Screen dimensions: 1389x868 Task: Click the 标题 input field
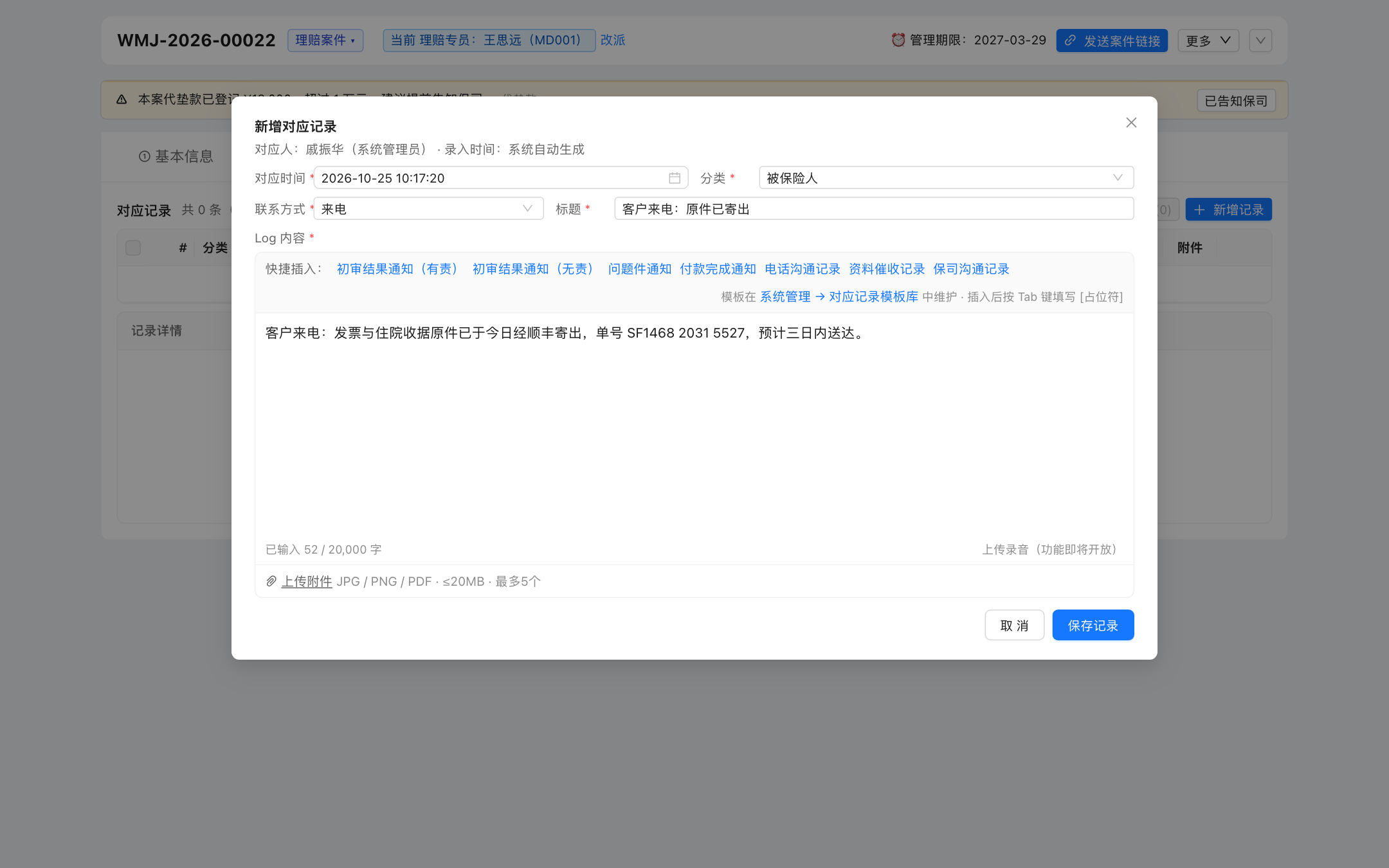pyautogui.click(x=874, y=208)
